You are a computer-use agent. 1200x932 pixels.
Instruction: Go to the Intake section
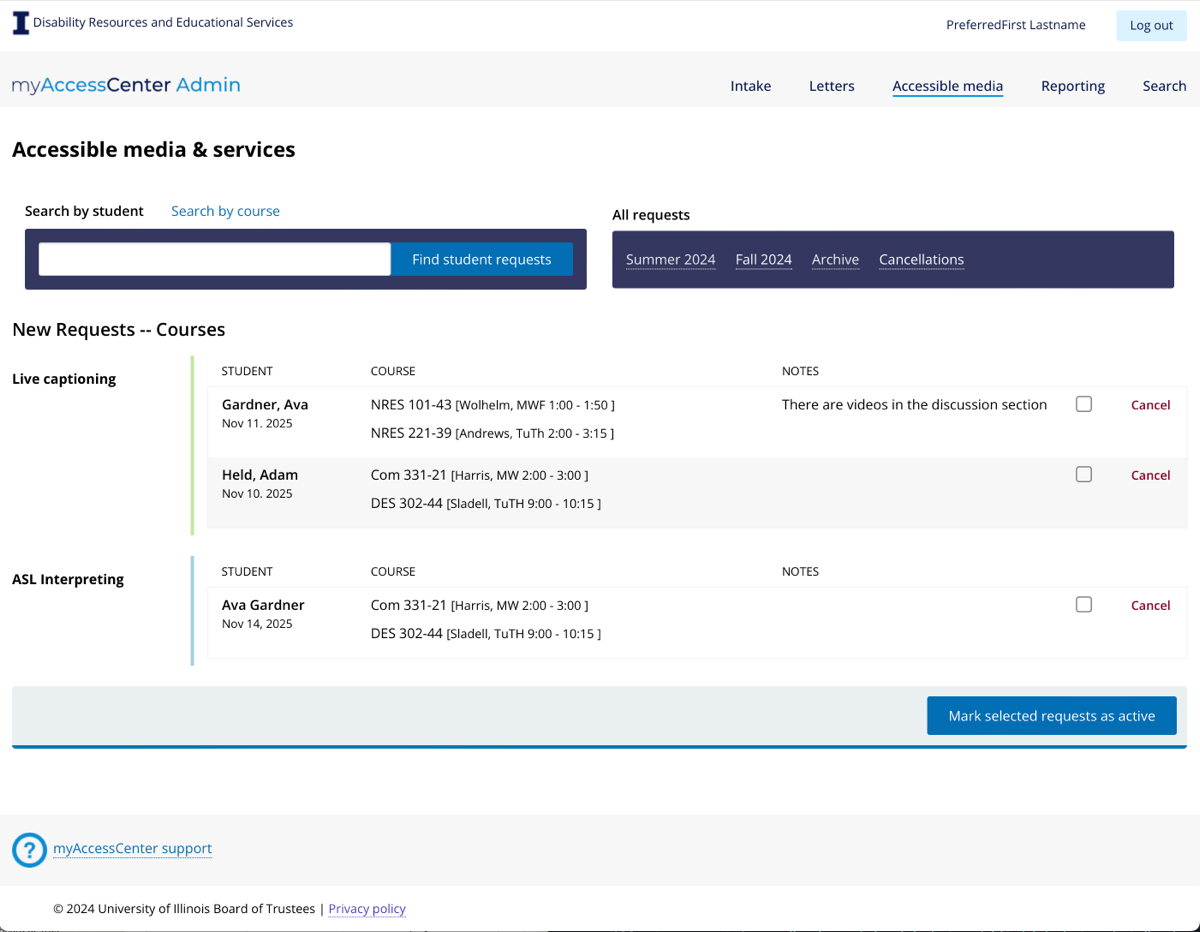(750, 86)
